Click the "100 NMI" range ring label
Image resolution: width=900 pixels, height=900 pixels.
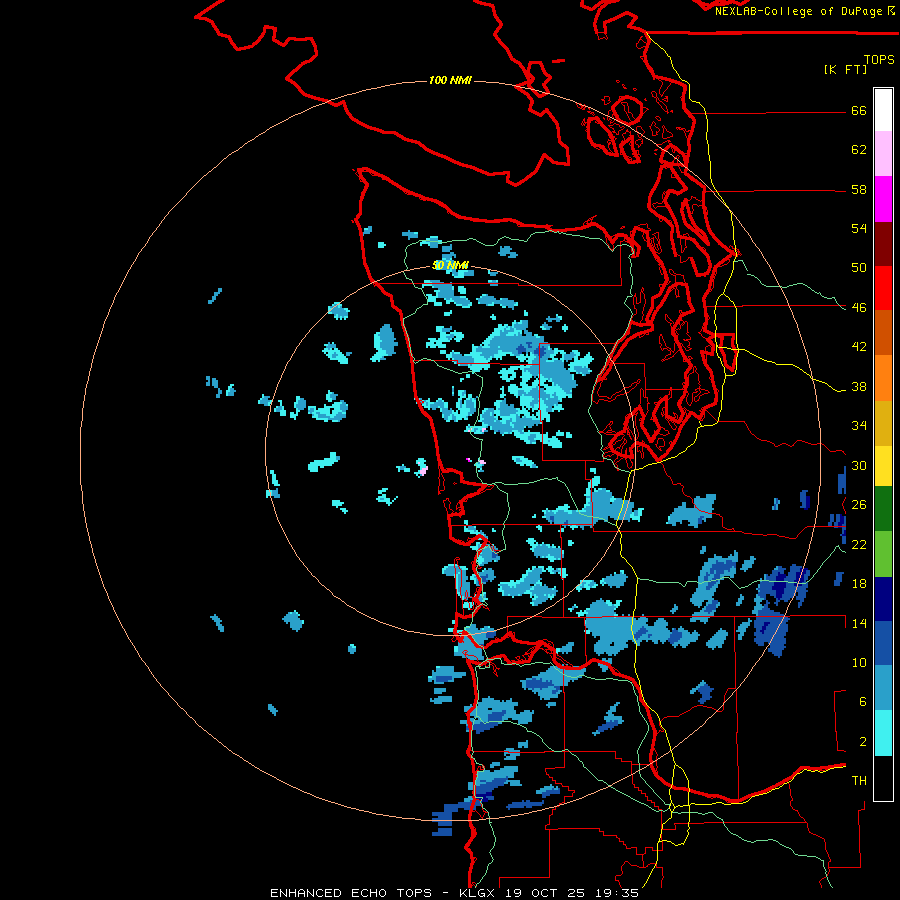[450, 80]
